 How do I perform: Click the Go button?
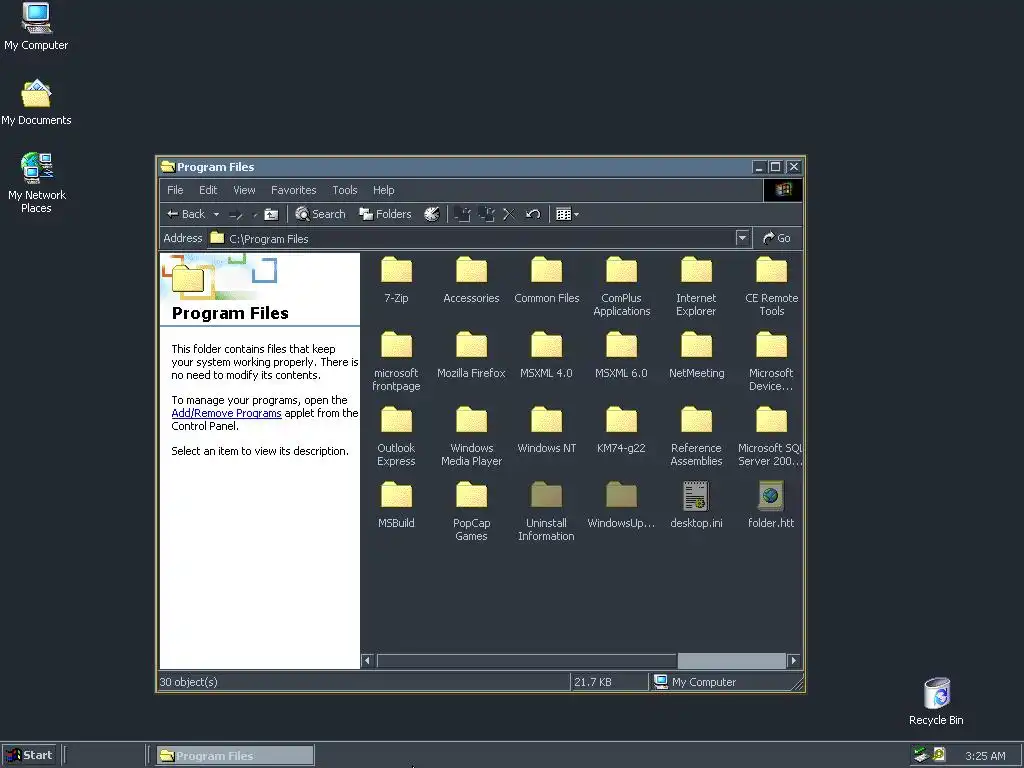coord(777,238)
